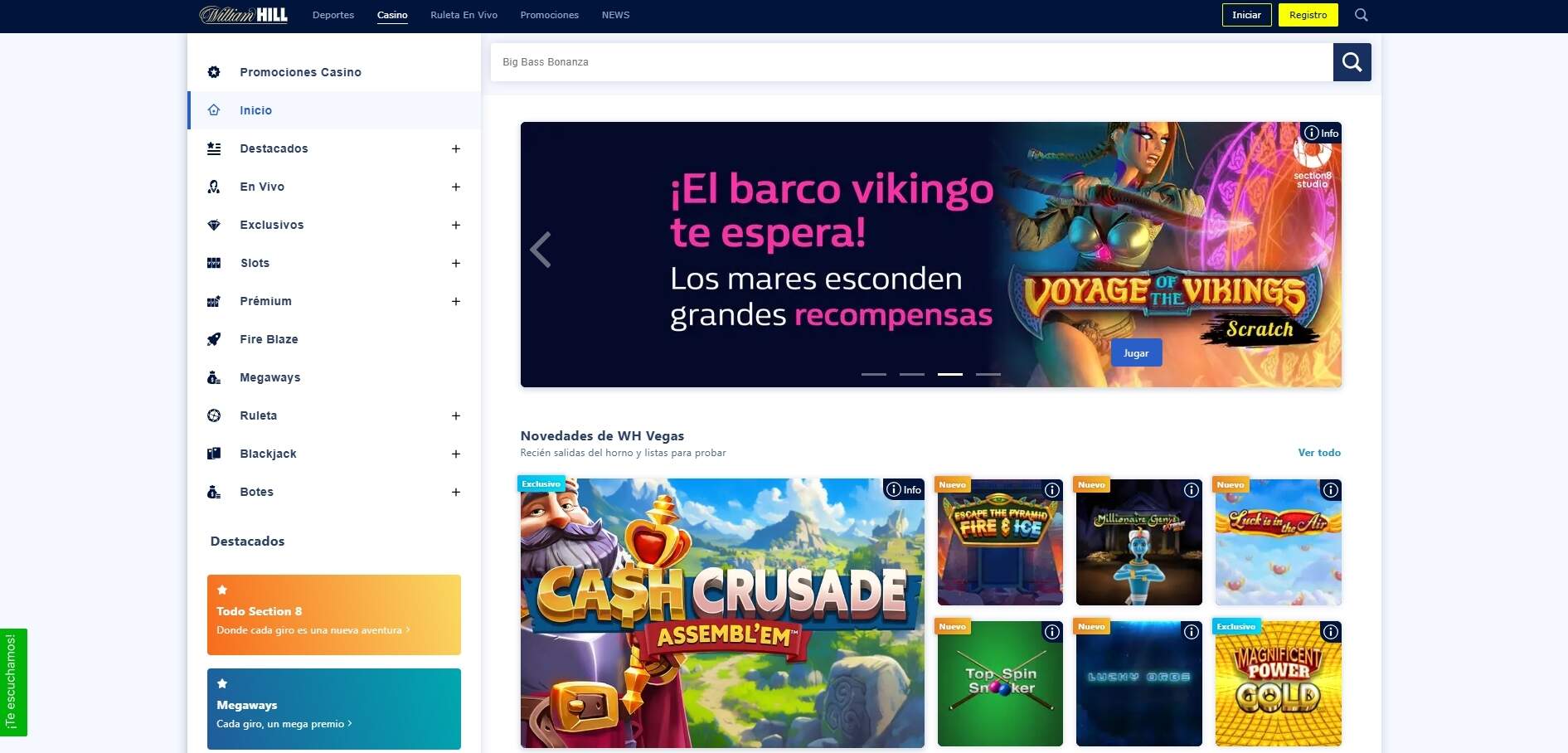Select Inicio in the sidebar
Image resolution: width=1568 pixels, height=753 pixels.
pos(334,110)
